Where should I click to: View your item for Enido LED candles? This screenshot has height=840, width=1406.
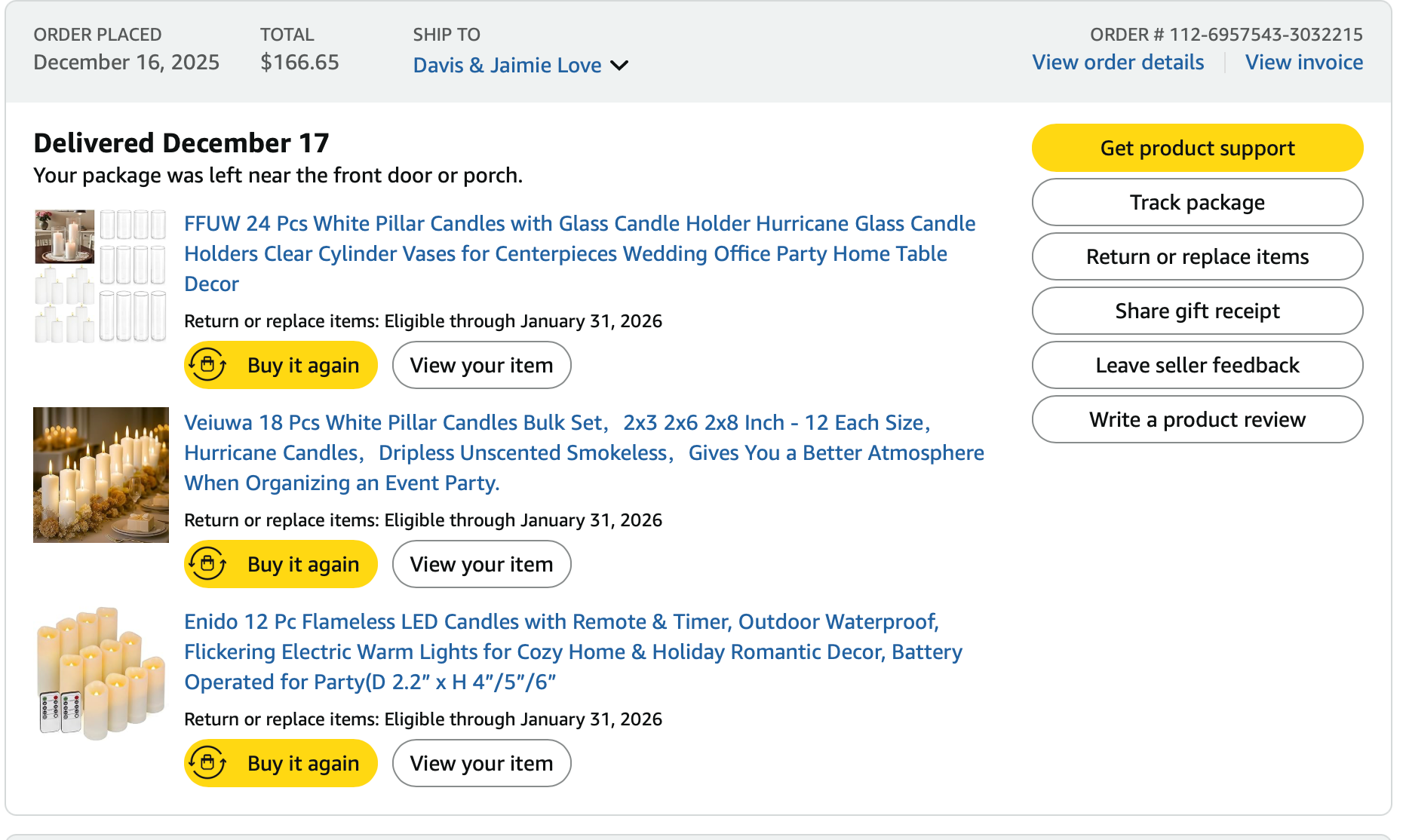coord(481,763)
